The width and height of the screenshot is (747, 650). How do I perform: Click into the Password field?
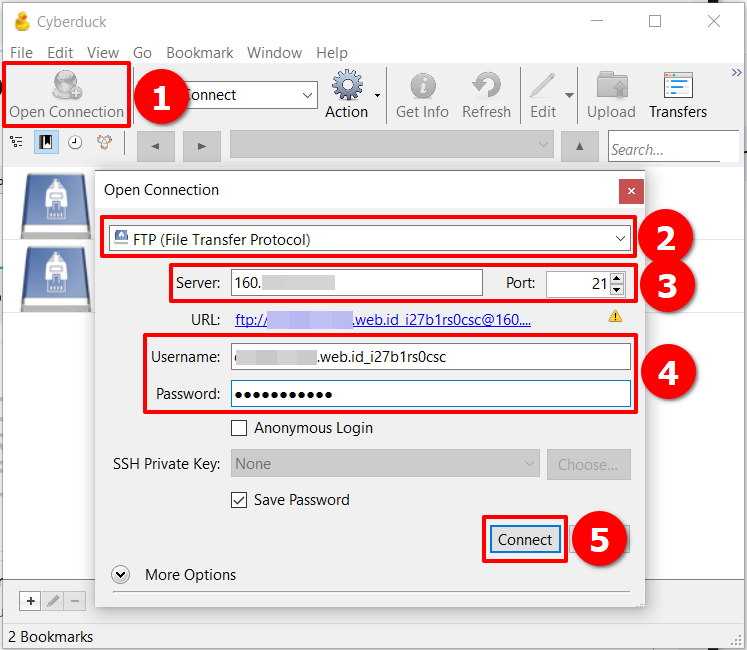[x=431, y=394]
